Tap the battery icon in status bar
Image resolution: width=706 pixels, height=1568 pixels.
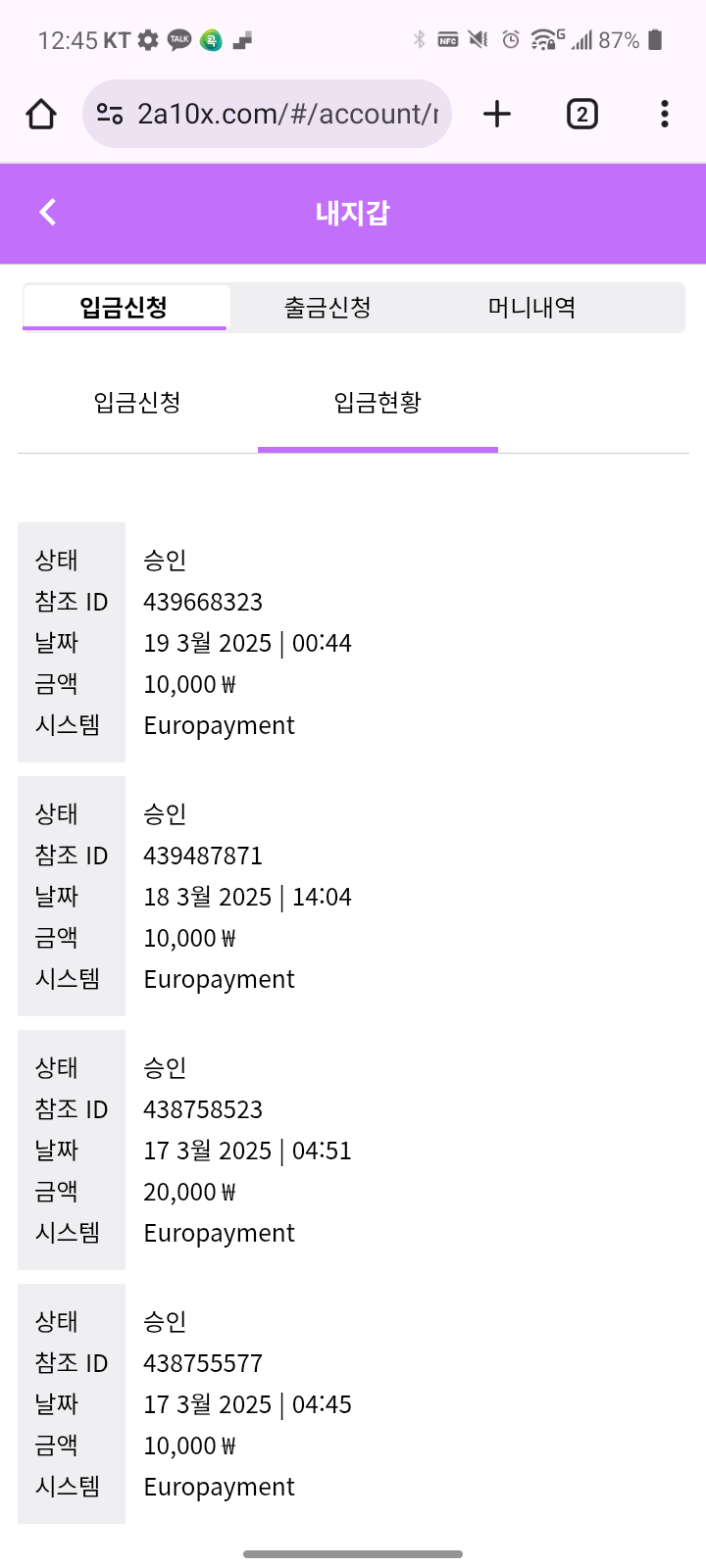click(656, 40)
